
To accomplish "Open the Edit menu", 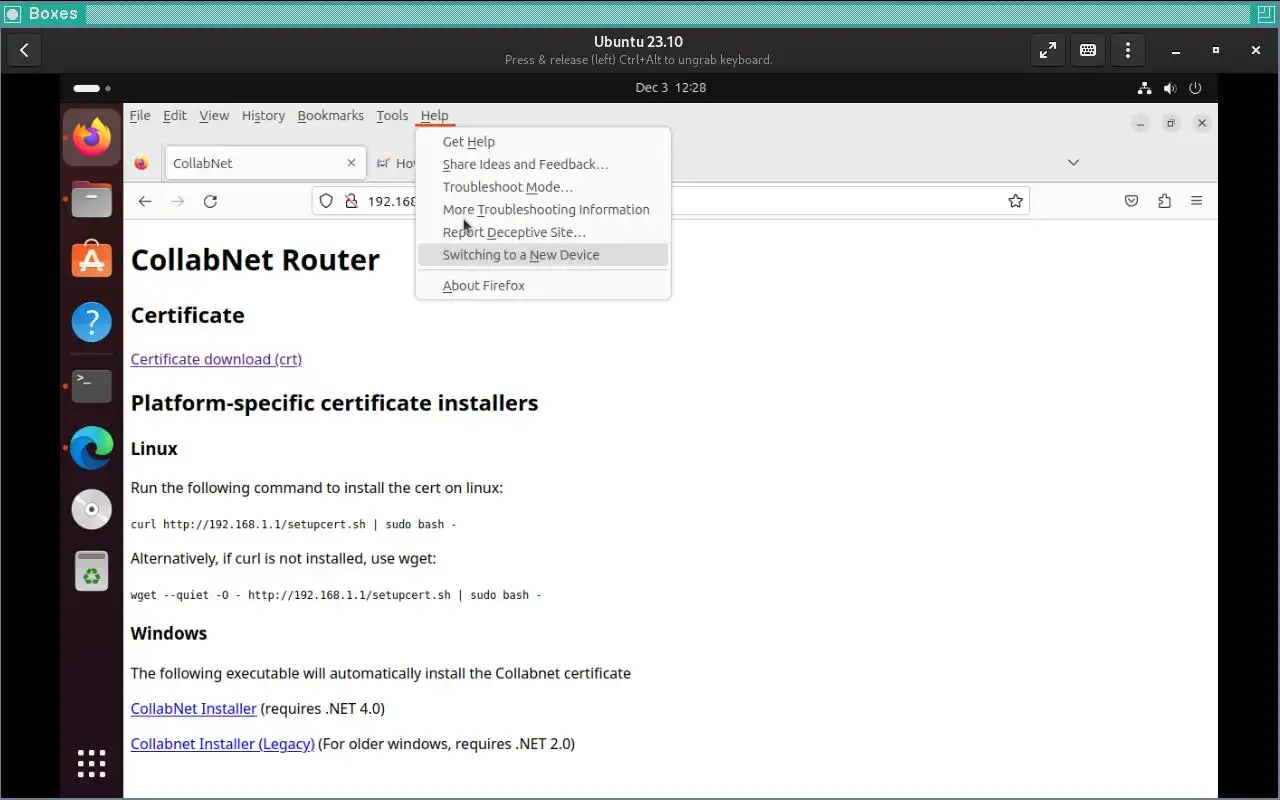I will 175,115.
